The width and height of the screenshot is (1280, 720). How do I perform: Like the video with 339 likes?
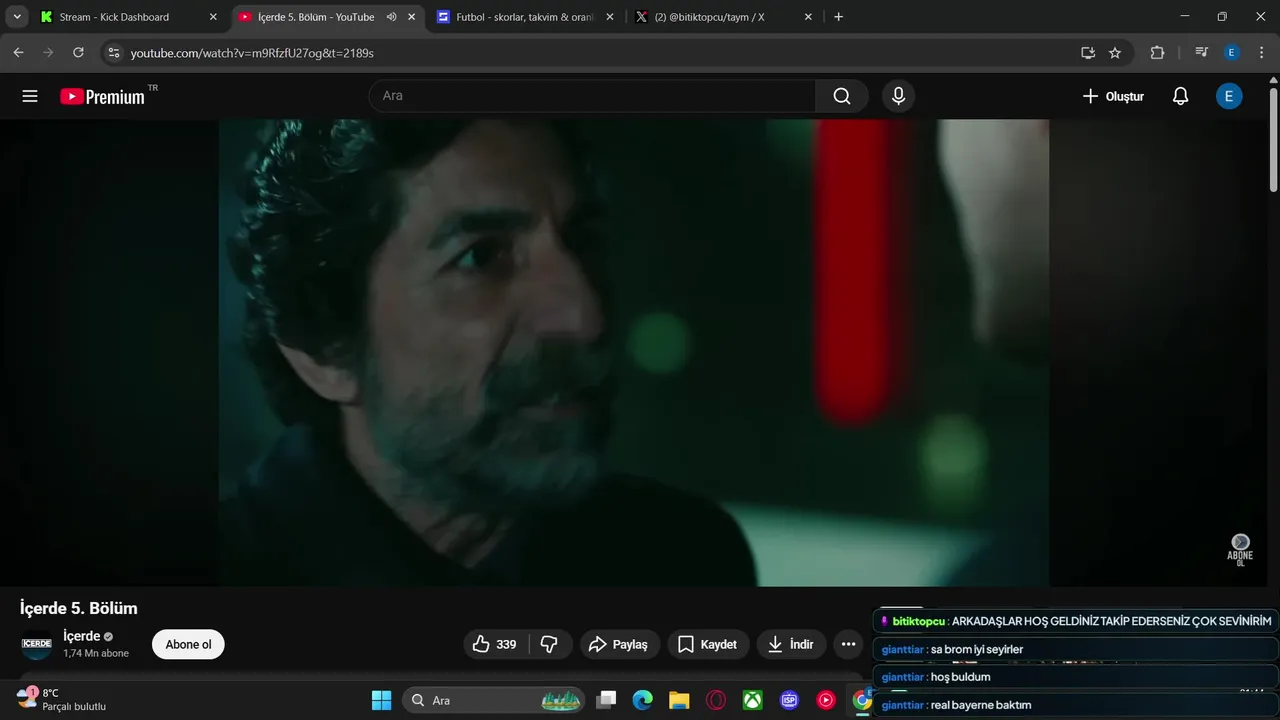point(495,644)
